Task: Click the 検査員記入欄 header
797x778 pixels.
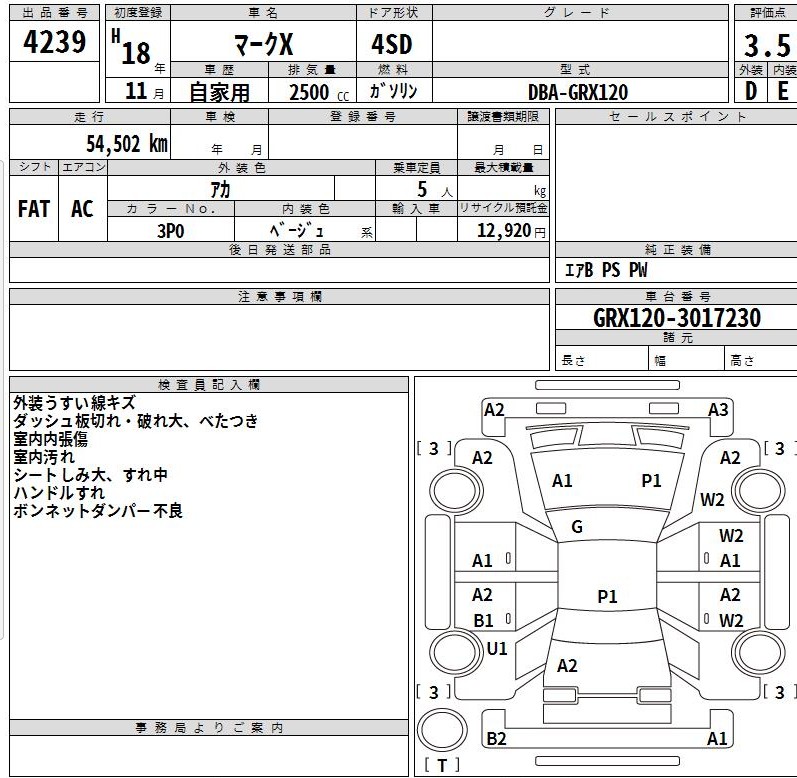Action: [209, 385]
